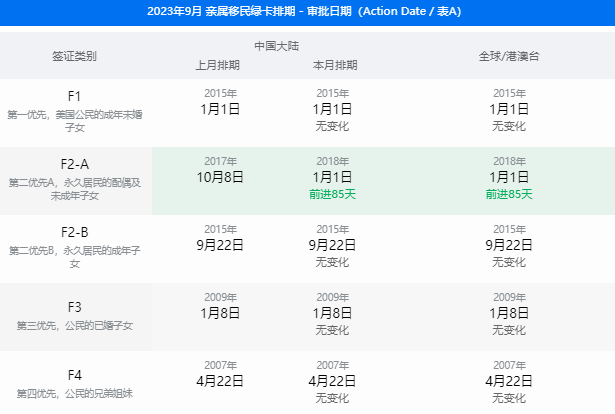Screen dimensions: 615x414
Task: Click the September 2023 table title banner
Action: point(307,12)
